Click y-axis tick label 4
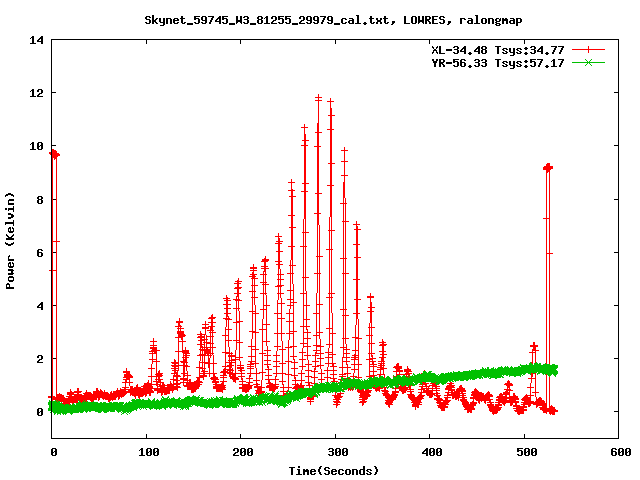 click(x=40, y=306)
